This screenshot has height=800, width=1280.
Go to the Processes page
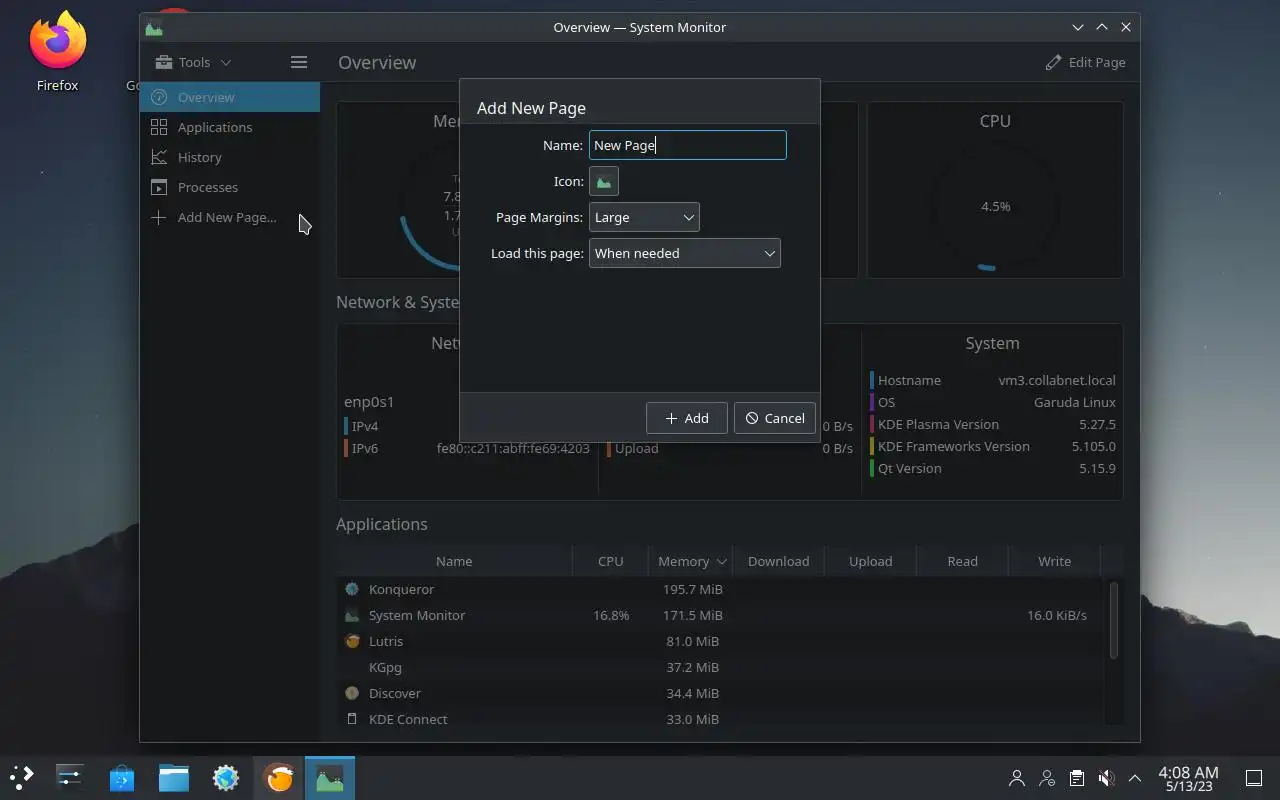pyautogui.click(x=230, y=187)
